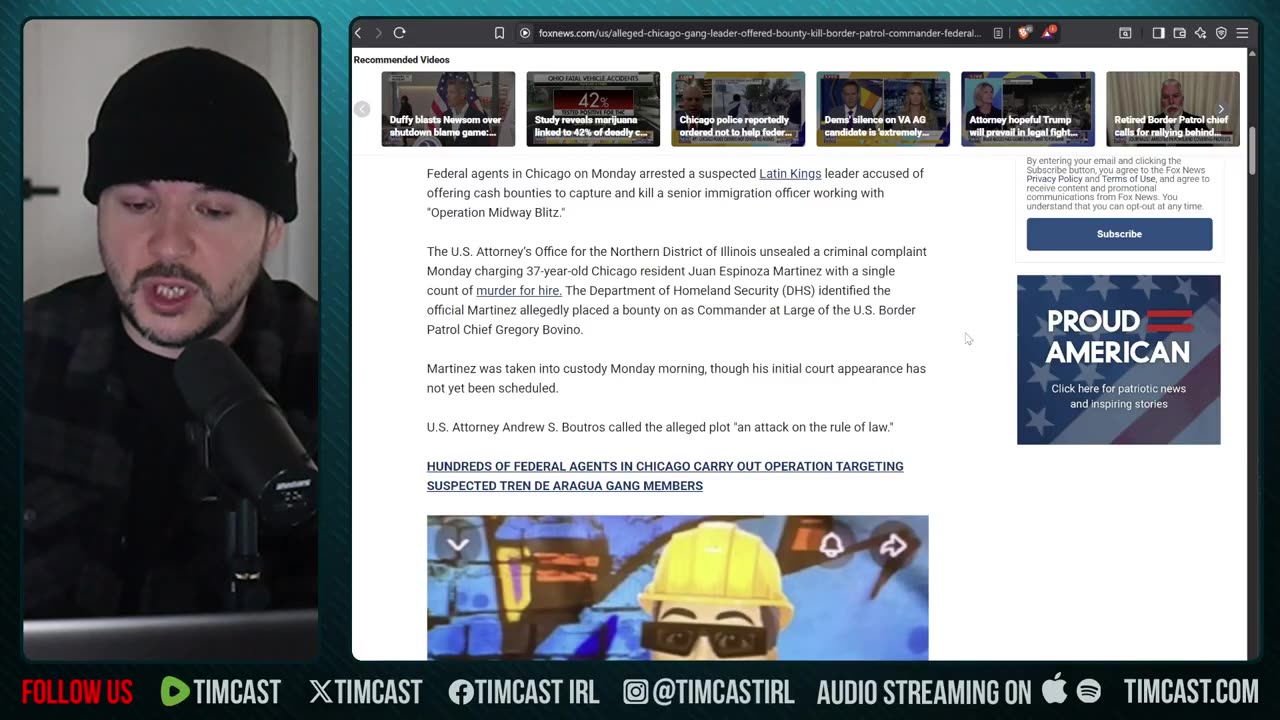Image resolution: width=1280 pixels, height=720 pixels.
Task: Click the Subscribe button in the newsletter box
Action: tap(1119, 234)
